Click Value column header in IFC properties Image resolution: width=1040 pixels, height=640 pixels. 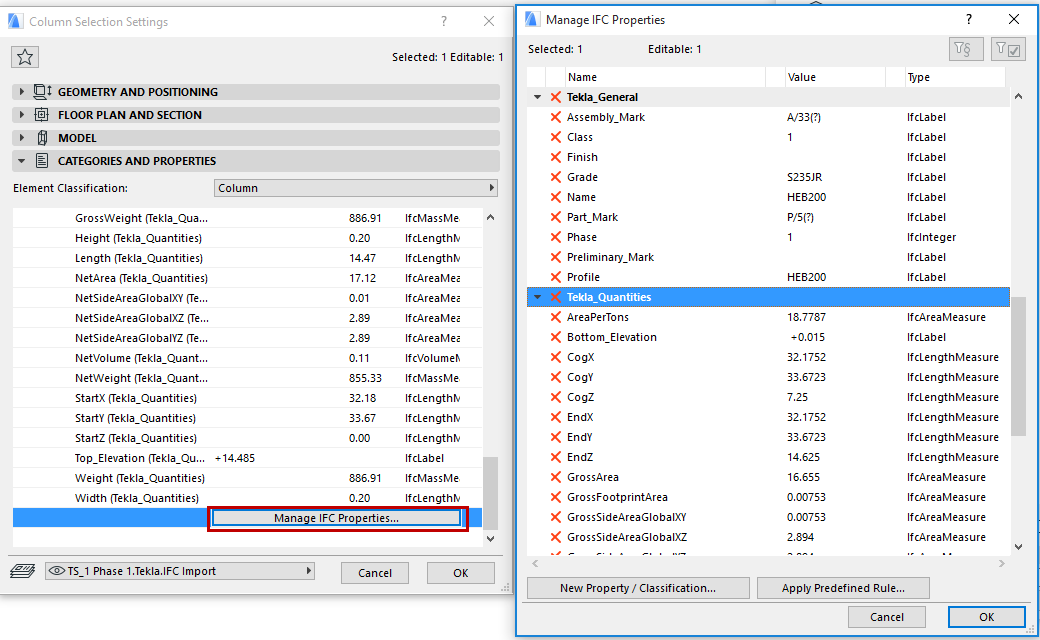coord(835,77)
